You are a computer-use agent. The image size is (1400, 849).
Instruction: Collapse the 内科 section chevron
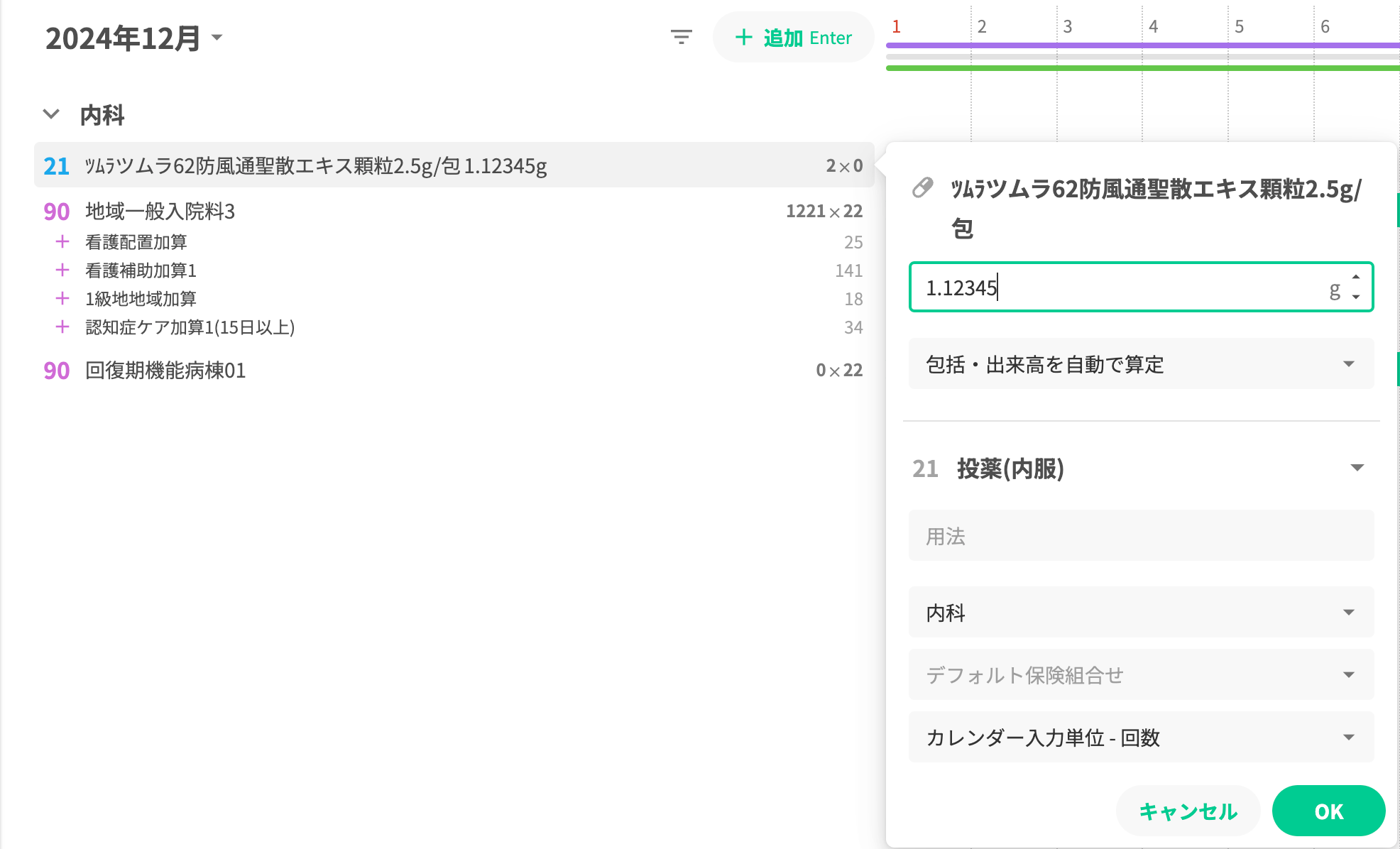pyautogui.click(x=51, y=114)
